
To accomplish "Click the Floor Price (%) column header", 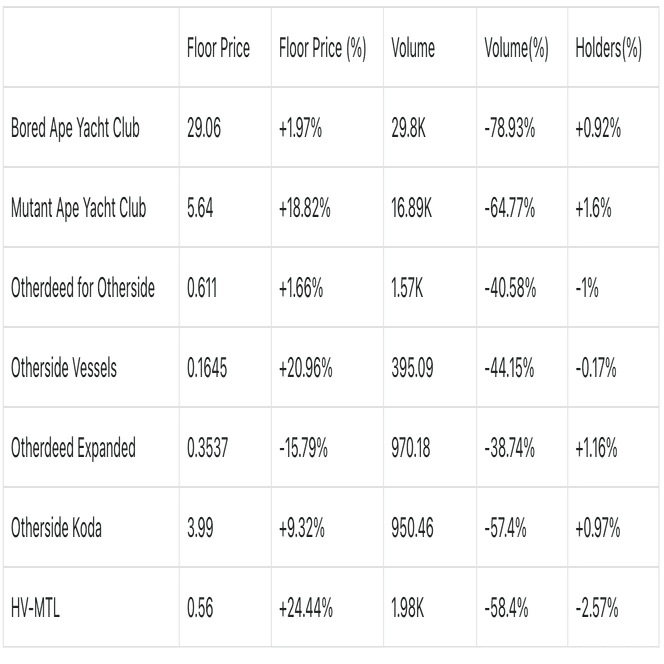I will point(320,50).
